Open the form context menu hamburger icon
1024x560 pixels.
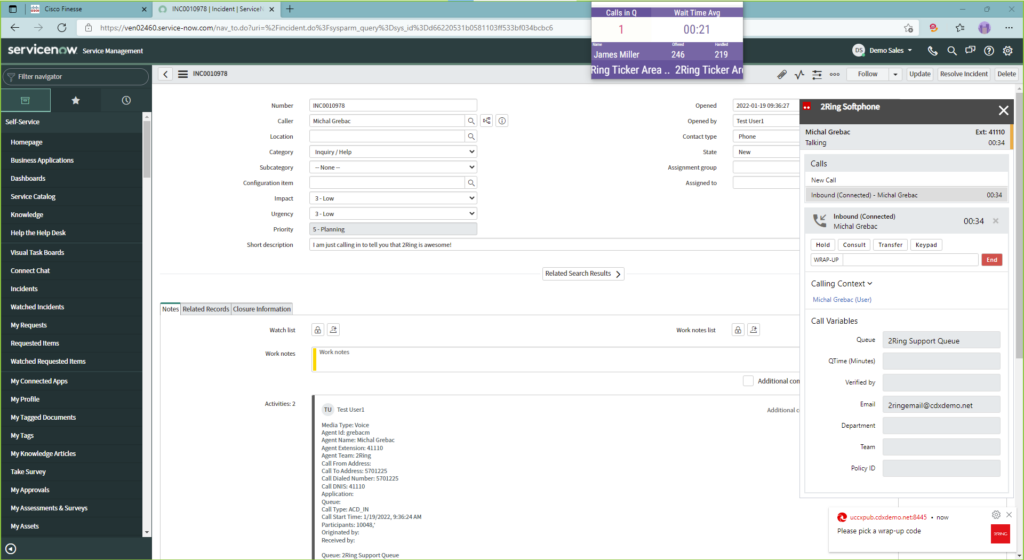coord(183,74)
